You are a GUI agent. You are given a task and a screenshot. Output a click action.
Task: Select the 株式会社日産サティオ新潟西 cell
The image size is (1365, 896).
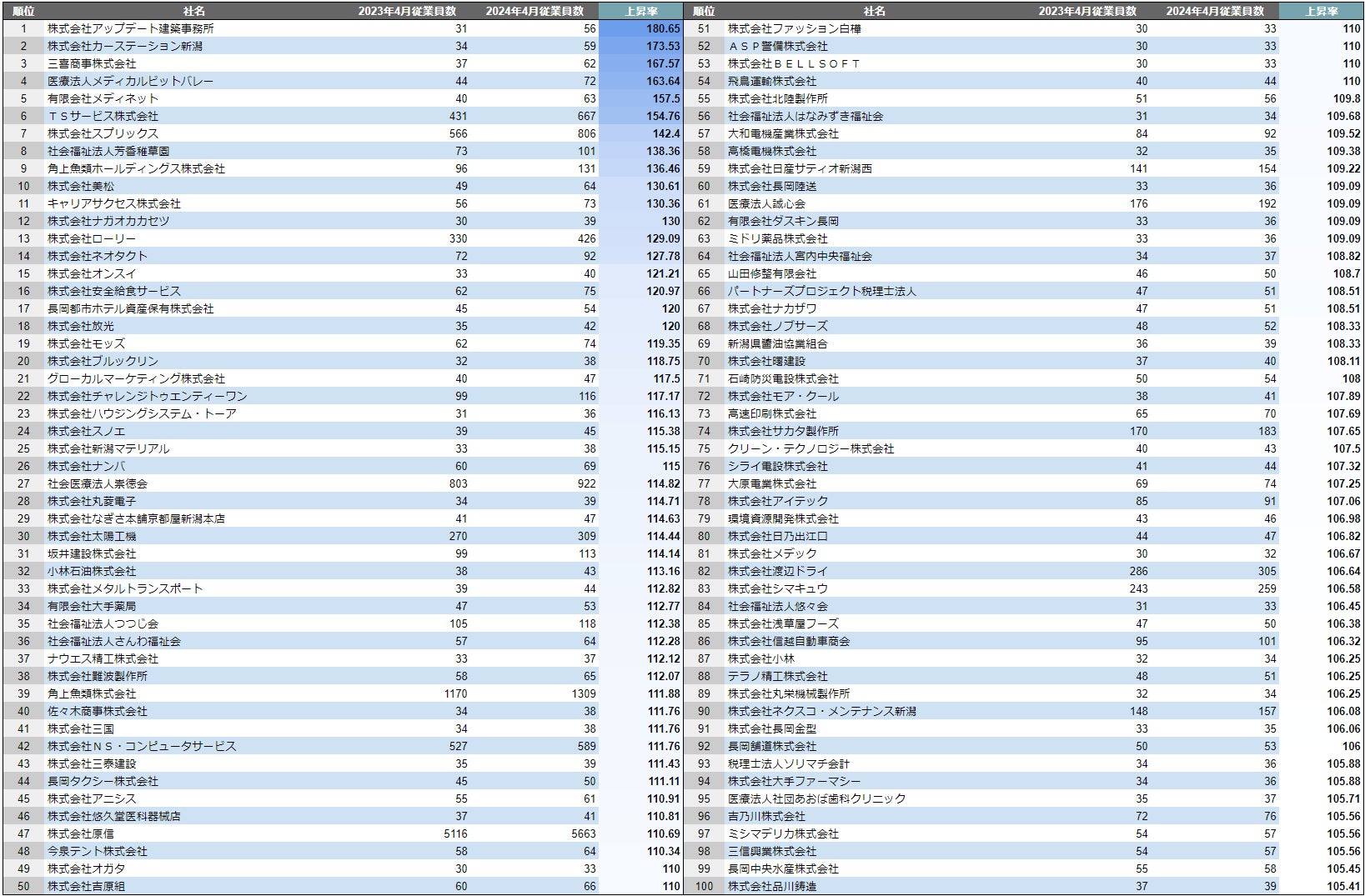pos(799,168)
